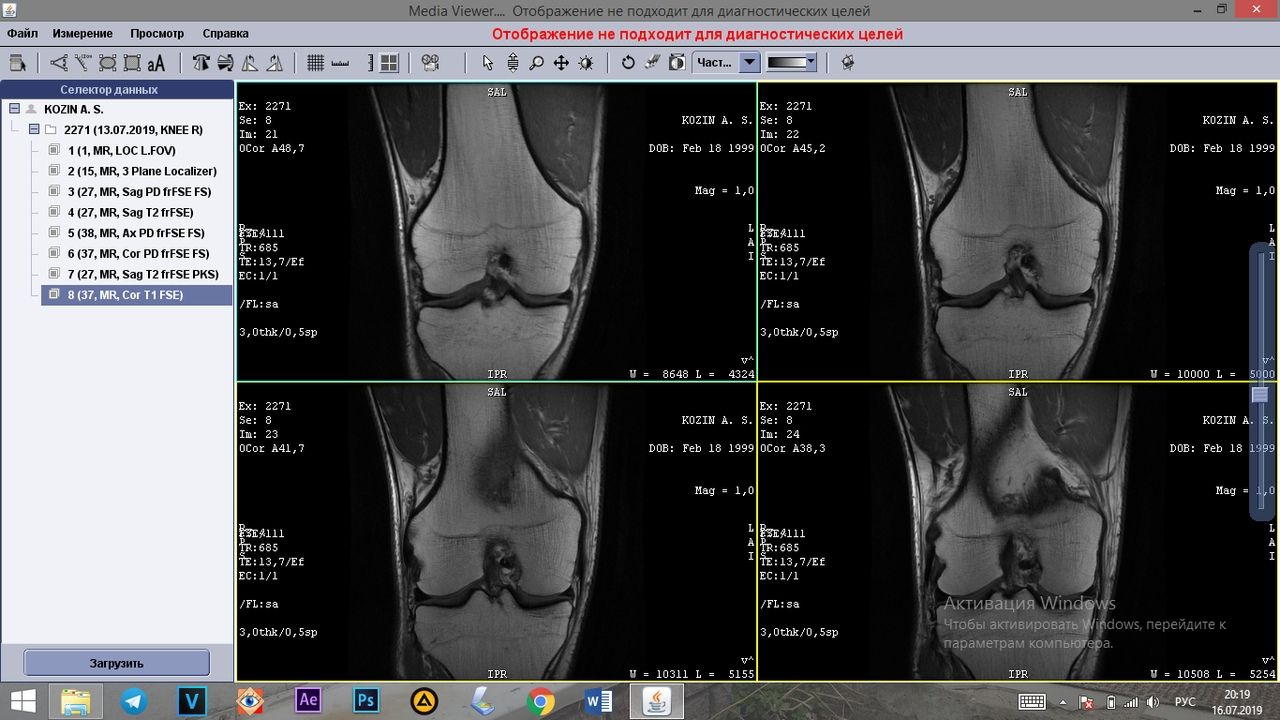This screenshot has height=720, width=1280.
Task: Open File Explorer from the taskbar
Action: tap(76, 701)
